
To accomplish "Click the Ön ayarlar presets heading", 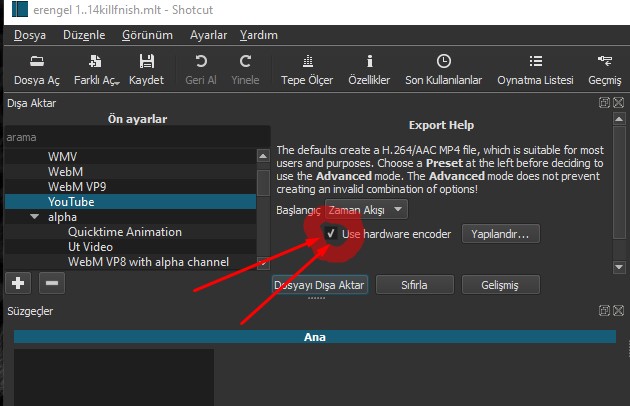I will (x=137, y=119).
